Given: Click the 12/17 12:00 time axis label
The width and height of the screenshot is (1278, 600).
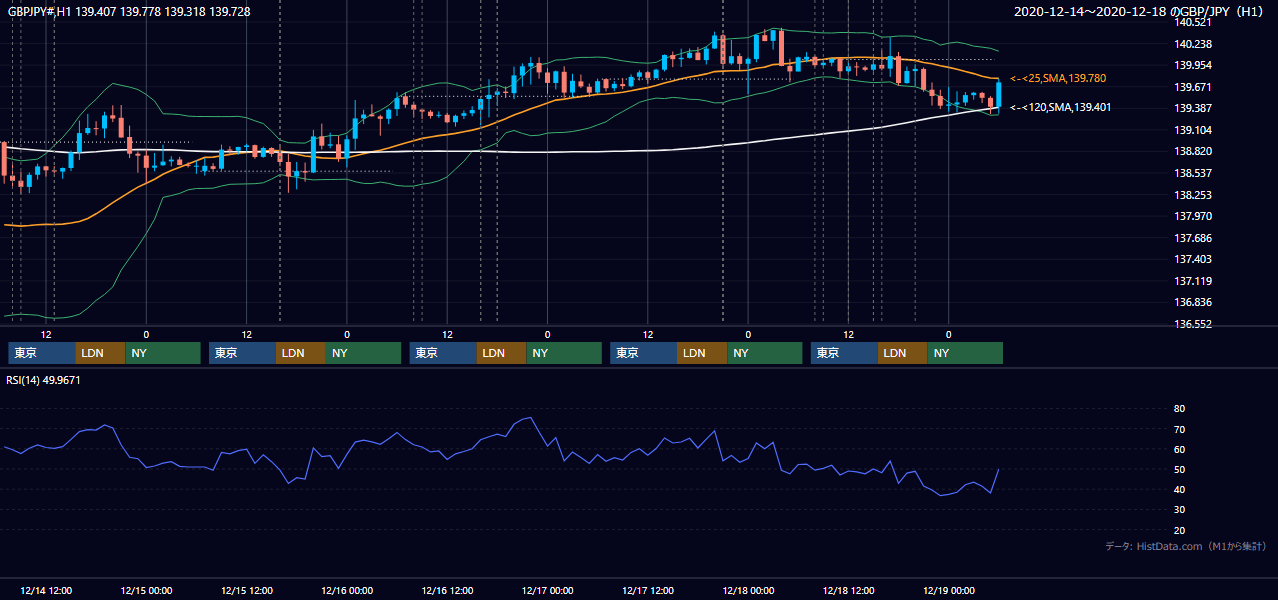Looking at the screenshot, I should [x=648, y=590].
